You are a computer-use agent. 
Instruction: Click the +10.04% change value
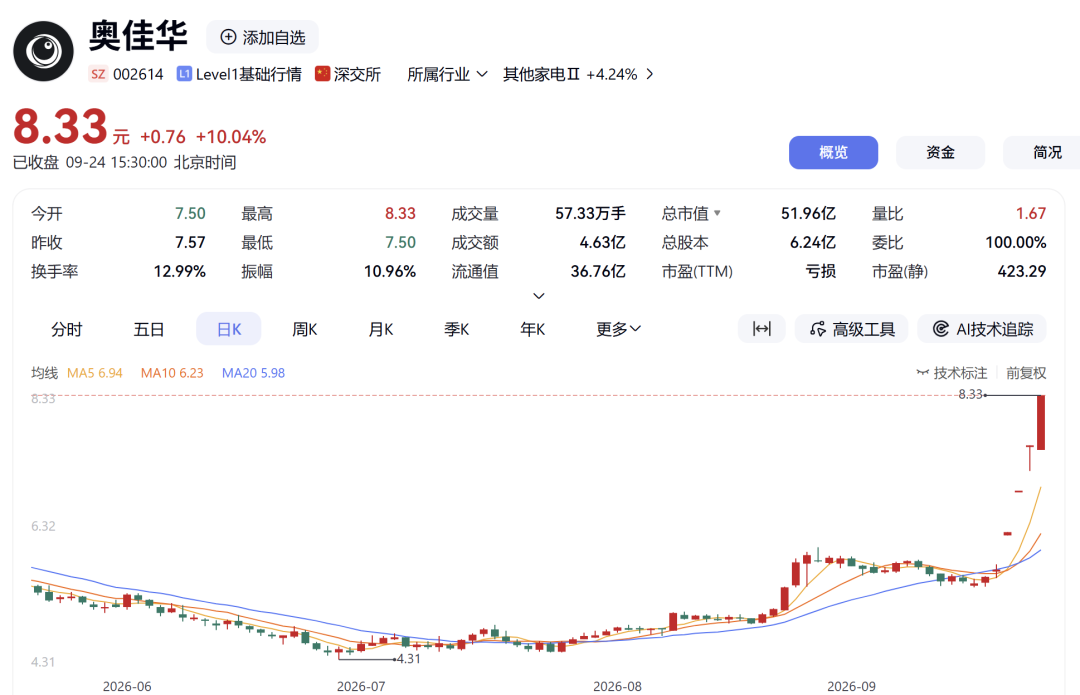click(231, 136)
